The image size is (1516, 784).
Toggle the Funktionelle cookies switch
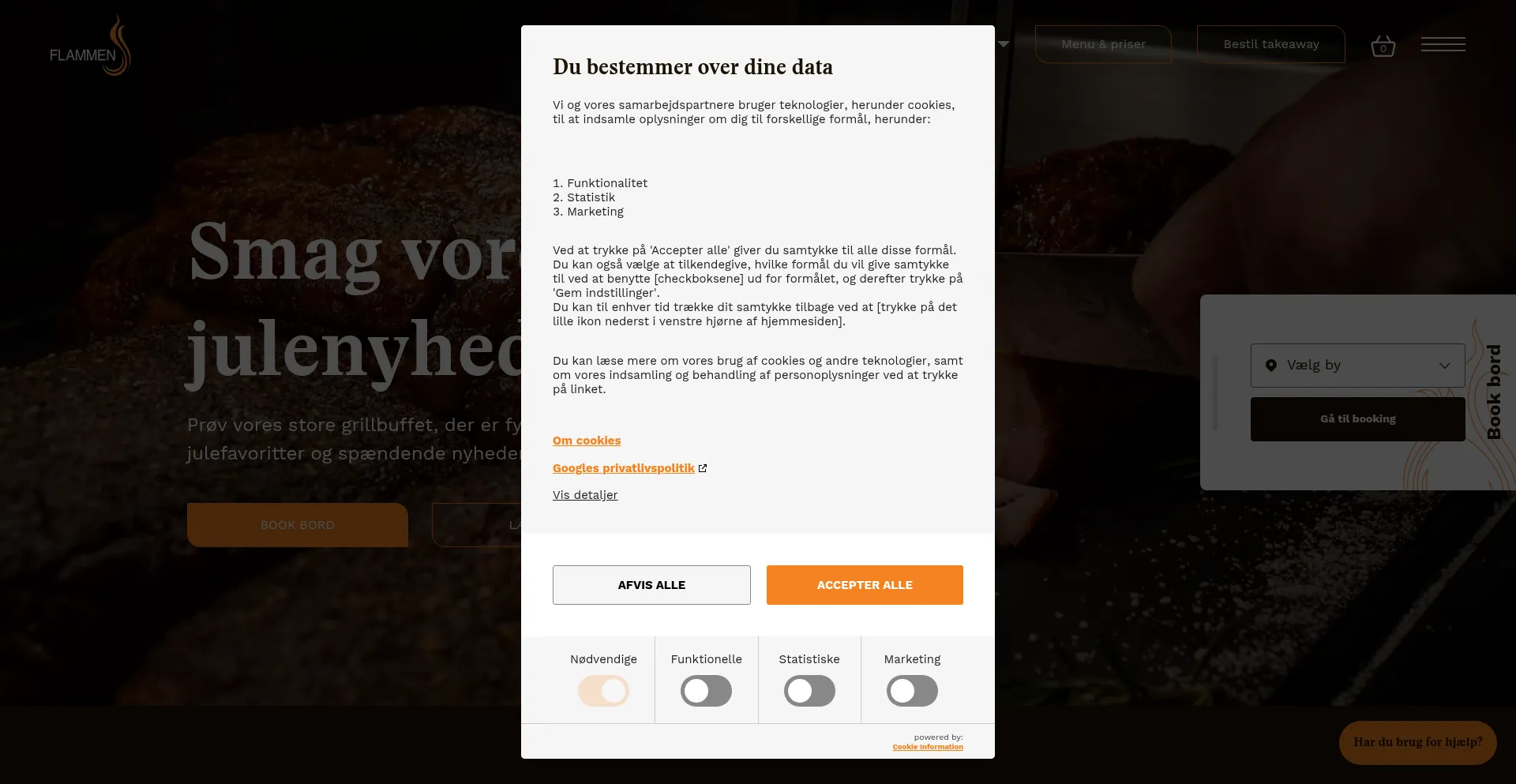[x=706, y=691]
